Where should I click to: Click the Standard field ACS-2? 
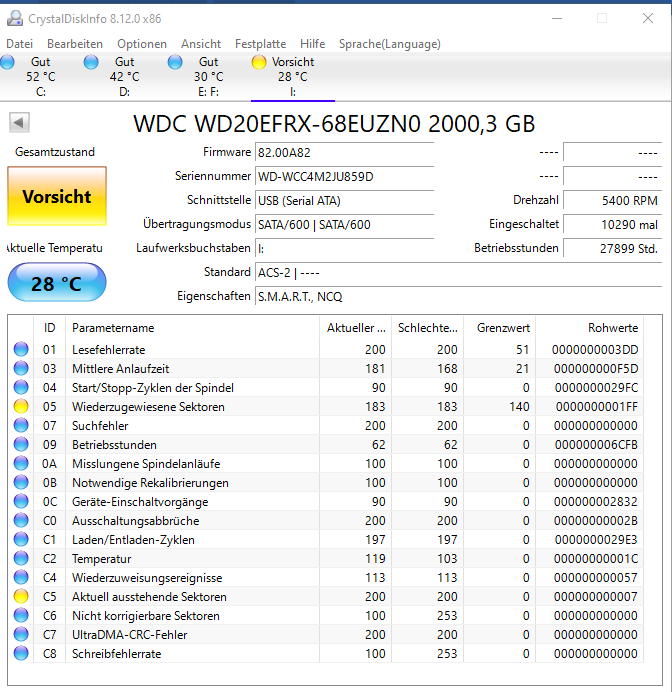point(459,273)
